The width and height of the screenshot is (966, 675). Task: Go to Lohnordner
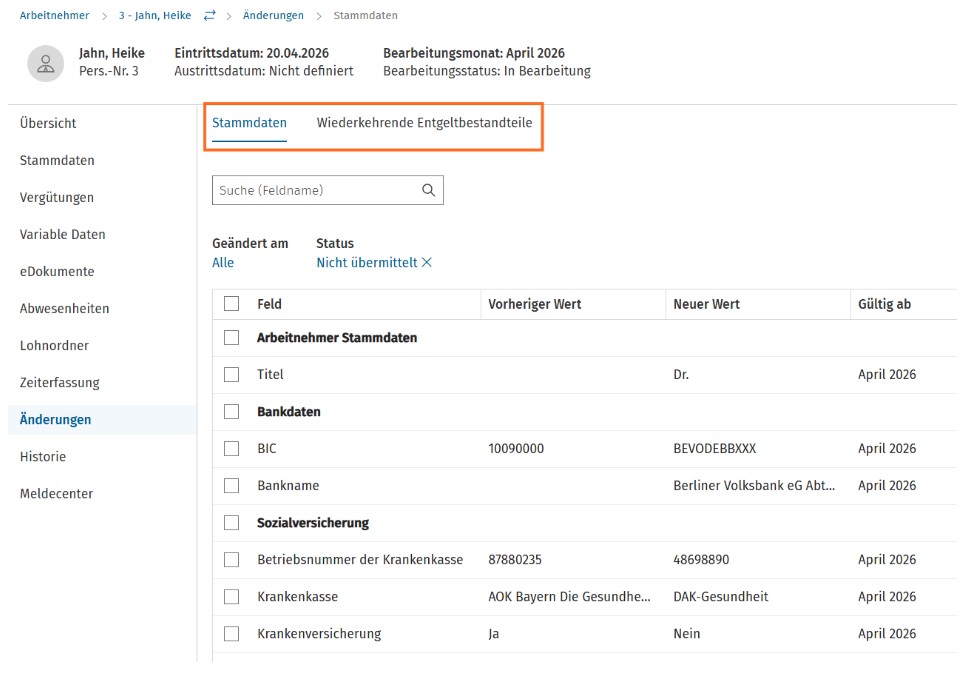pos(54,345)
